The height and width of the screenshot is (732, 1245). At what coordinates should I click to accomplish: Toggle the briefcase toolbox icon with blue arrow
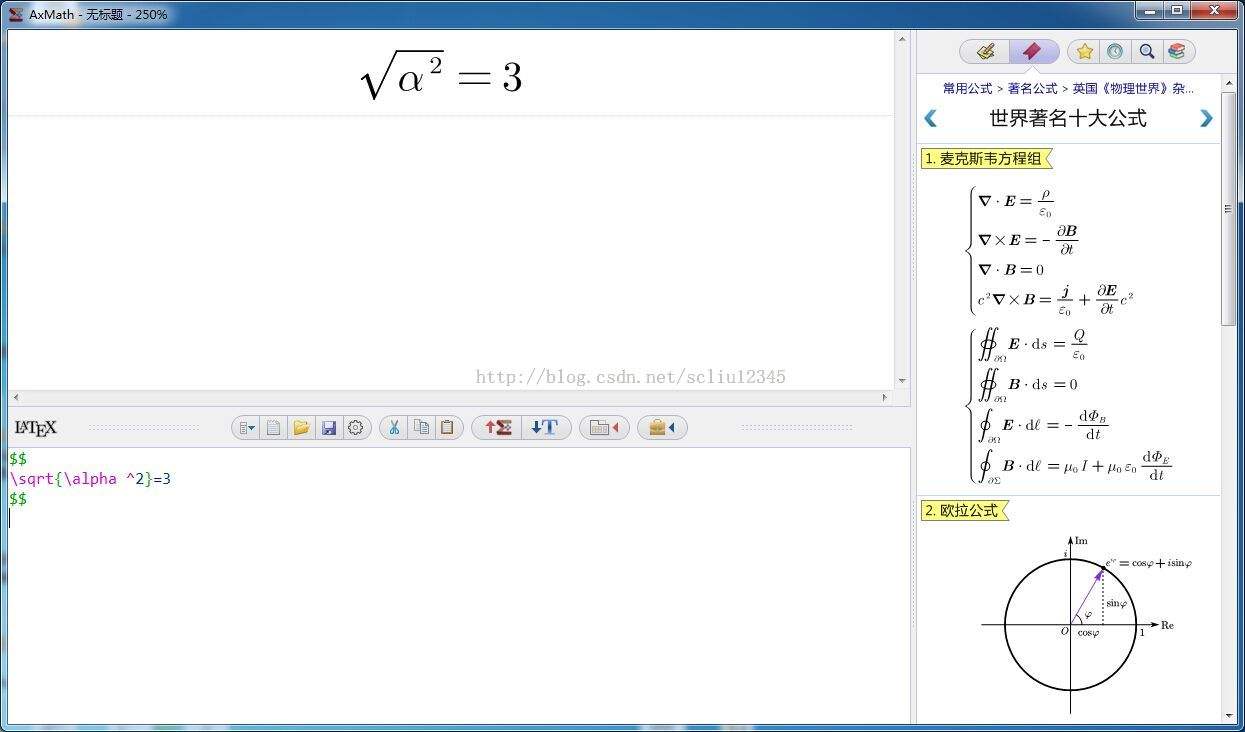coord(662,428)
